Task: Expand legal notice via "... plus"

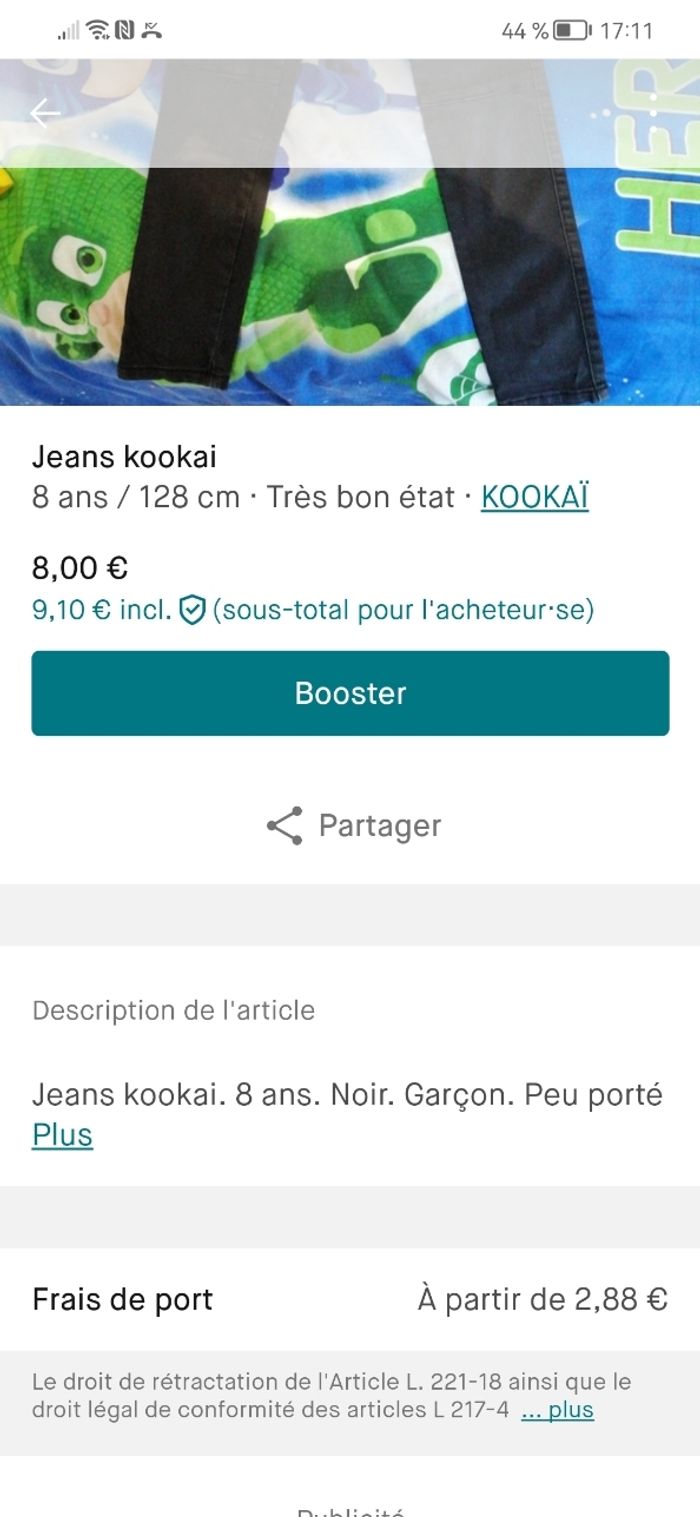Action: click(x=557, y=1410)
